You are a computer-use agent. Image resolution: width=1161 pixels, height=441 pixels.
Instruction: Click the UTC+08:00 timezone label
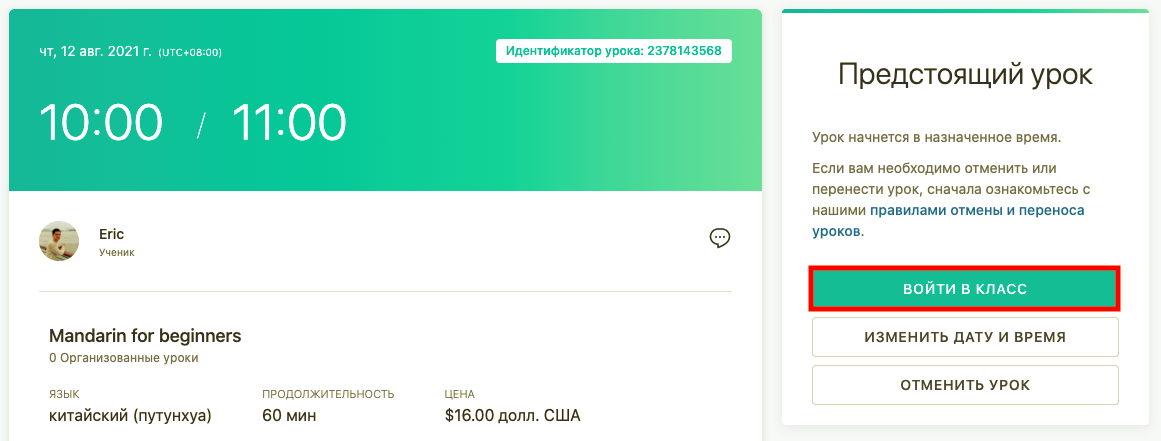pos(190,53)
